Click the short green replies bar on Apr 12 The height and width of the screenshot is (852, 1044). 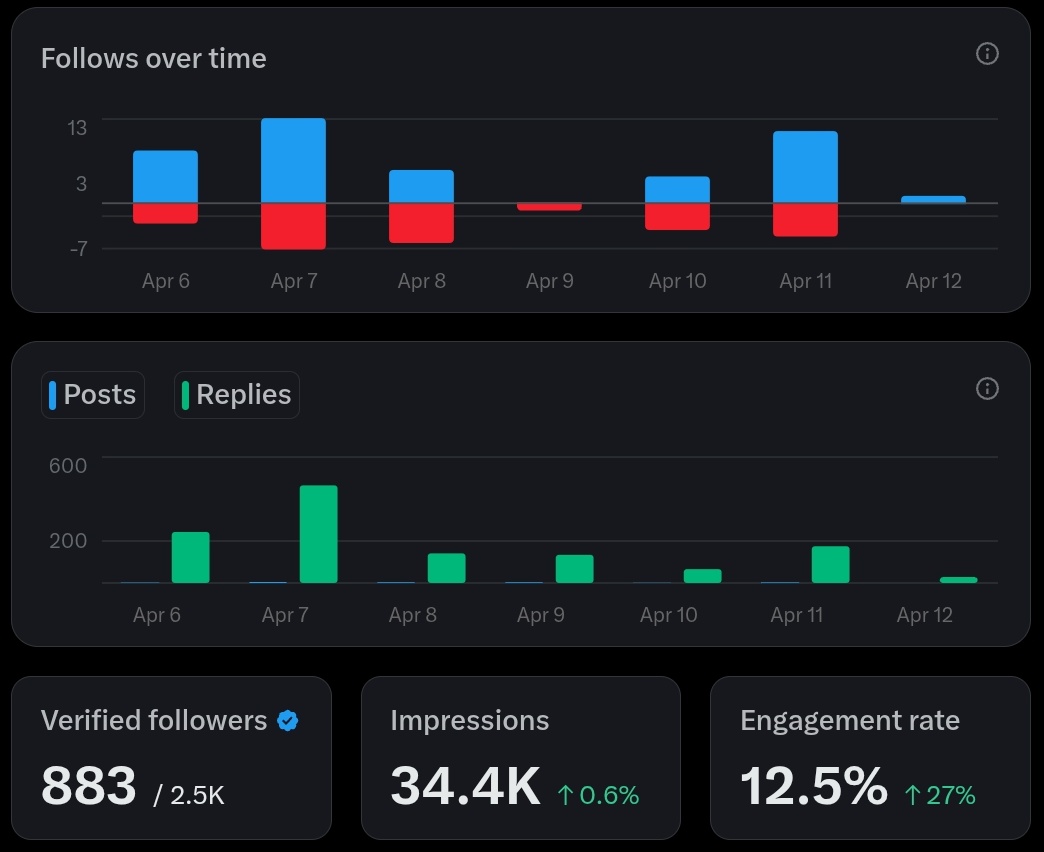click(959, 578)
